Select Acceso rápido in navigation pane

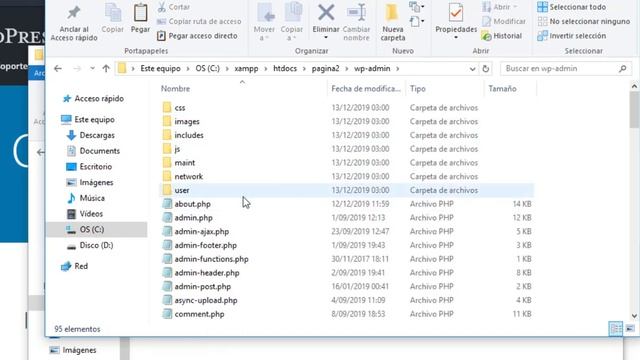tap(93, 99)
